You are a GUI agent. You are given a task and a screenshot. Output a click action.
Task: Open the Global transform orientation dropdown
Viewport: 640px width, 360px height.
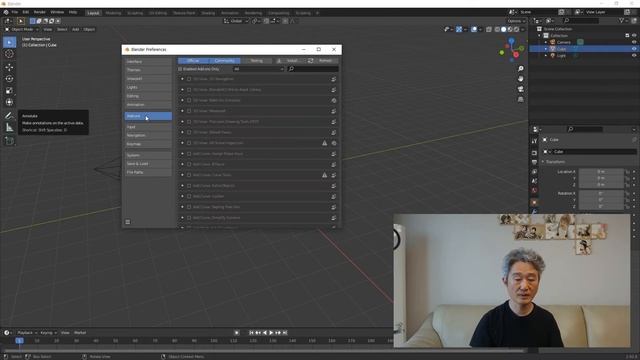coord(236,21)
